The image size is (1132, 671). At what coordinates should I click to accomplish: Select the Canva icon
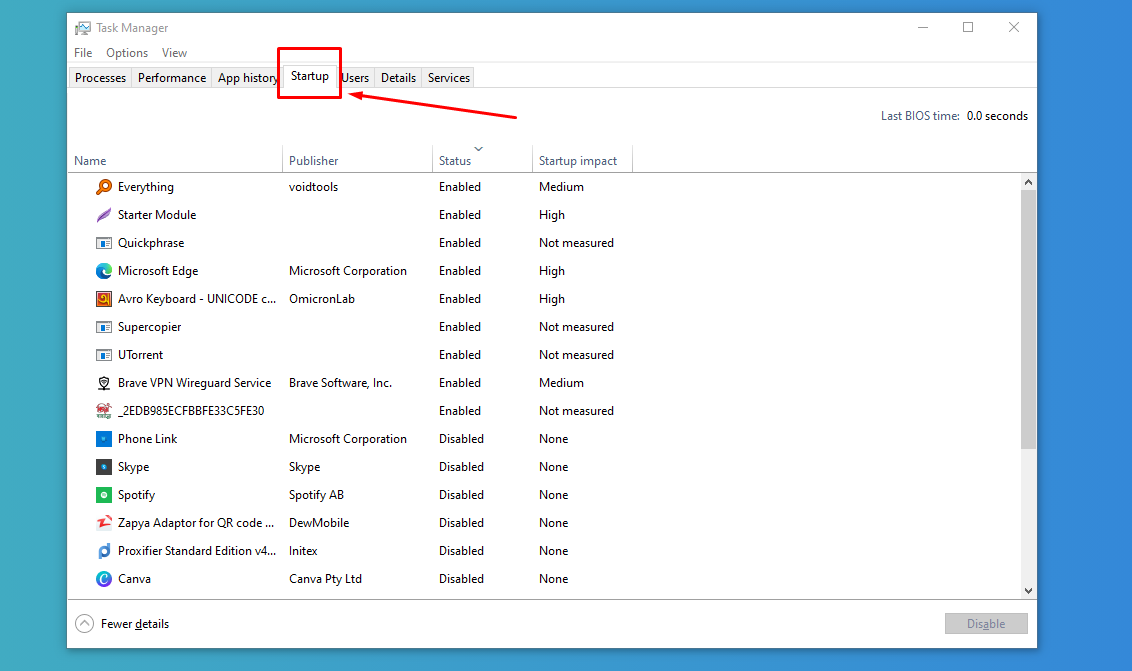click(x=104, y=578)
